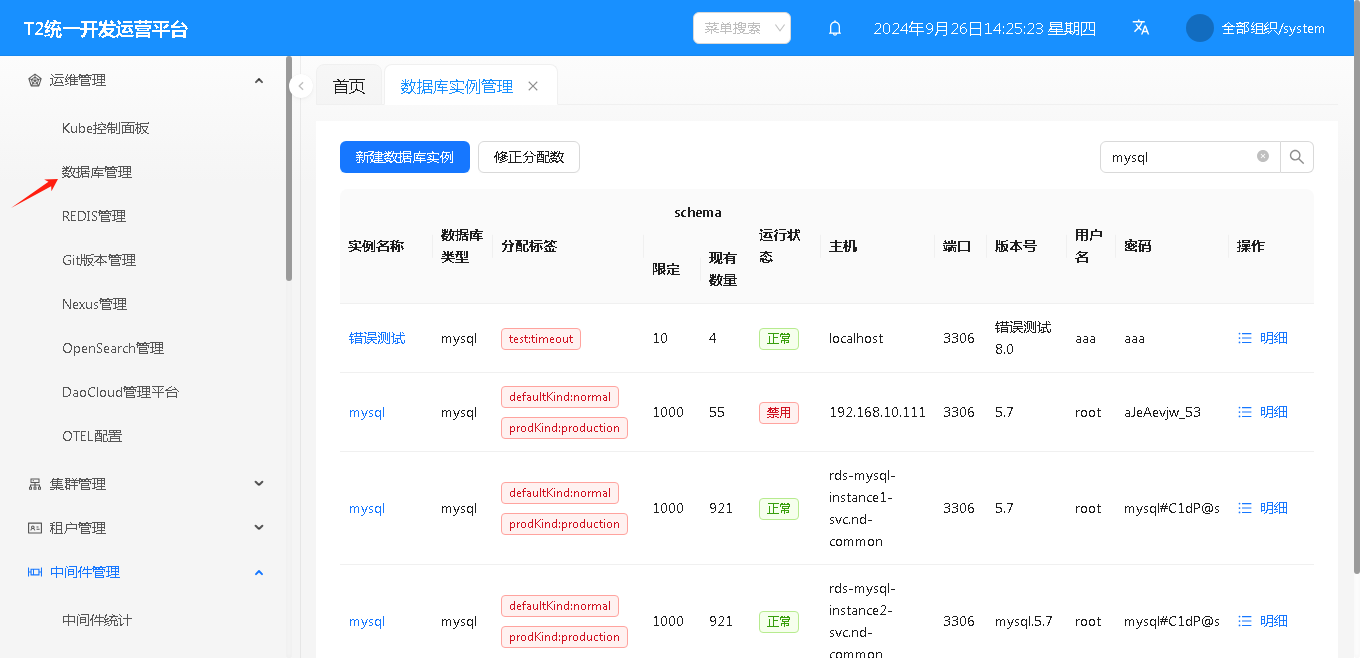Switch to the 首页 tab
Screen dimensions: 1360x658
[349, 86]
